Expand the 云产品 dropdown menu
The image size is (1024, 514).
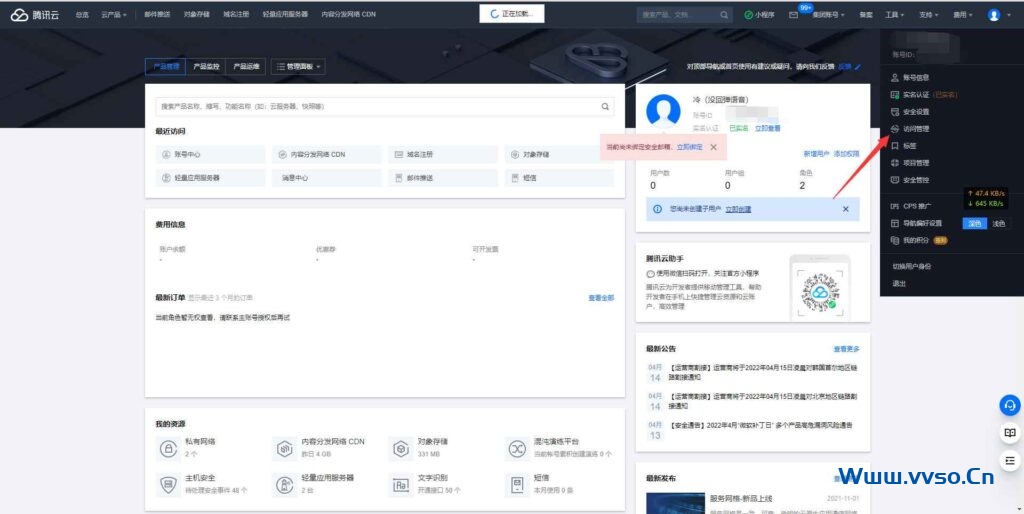pos(114,15)
